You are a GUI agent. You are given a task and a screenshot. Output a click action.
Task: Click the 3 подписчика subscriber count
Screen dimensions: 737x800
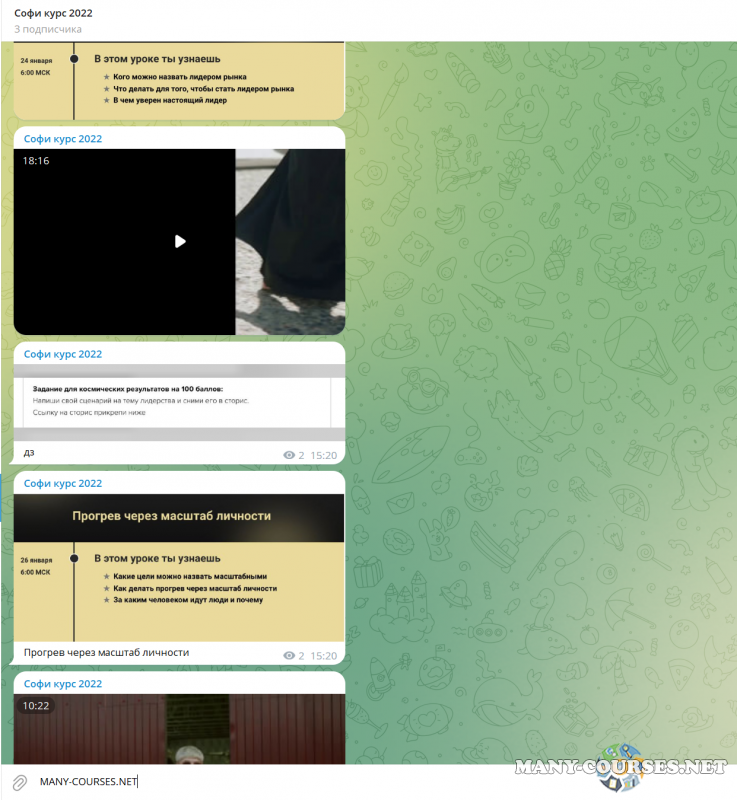(47, 29)
